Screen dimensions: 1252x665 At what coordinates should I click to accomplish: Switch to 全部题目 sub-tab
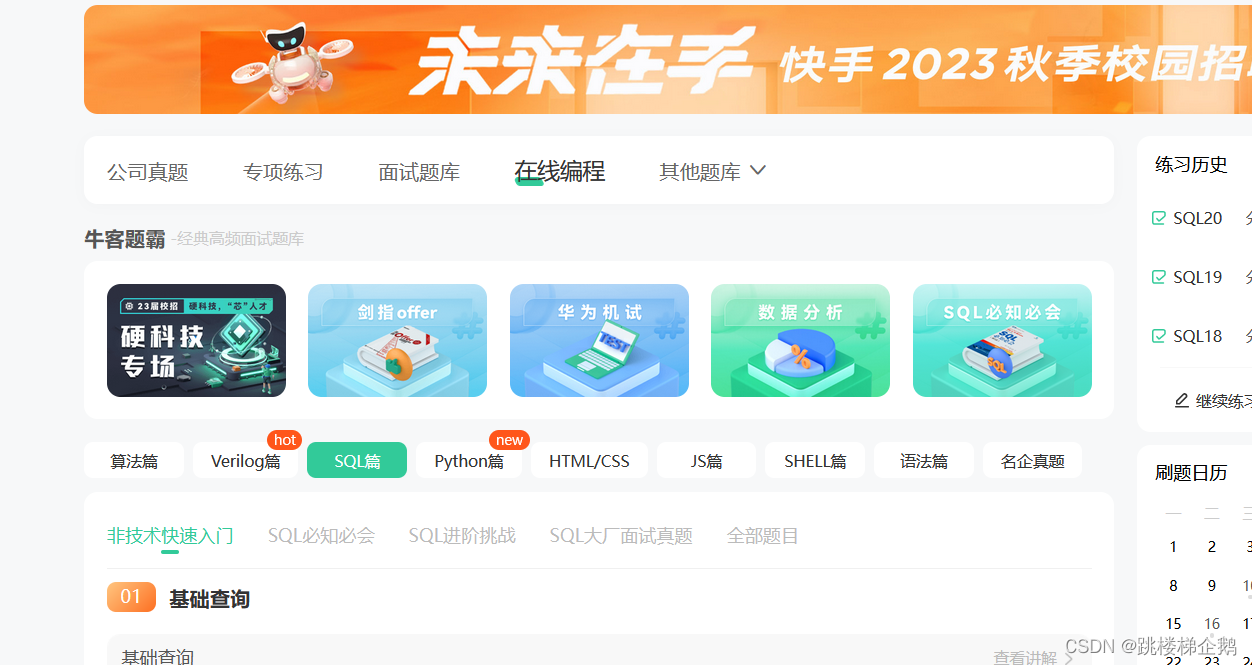tap(763, 536)
